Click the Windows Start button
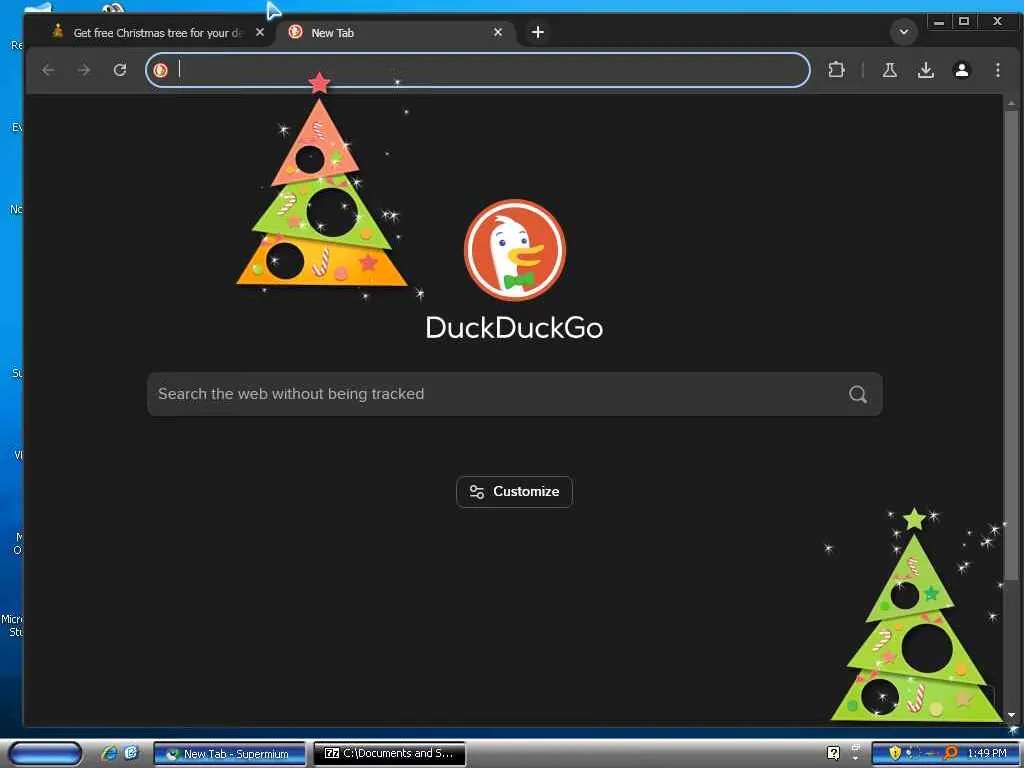 (x=45, y=753)
